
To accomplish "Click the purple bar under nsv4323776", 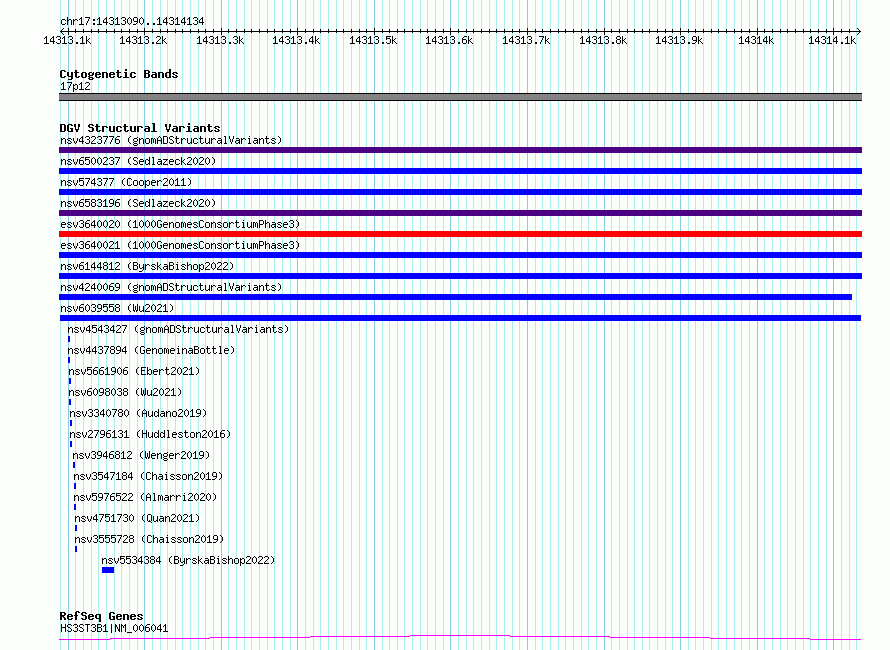I will coord(460,150).
